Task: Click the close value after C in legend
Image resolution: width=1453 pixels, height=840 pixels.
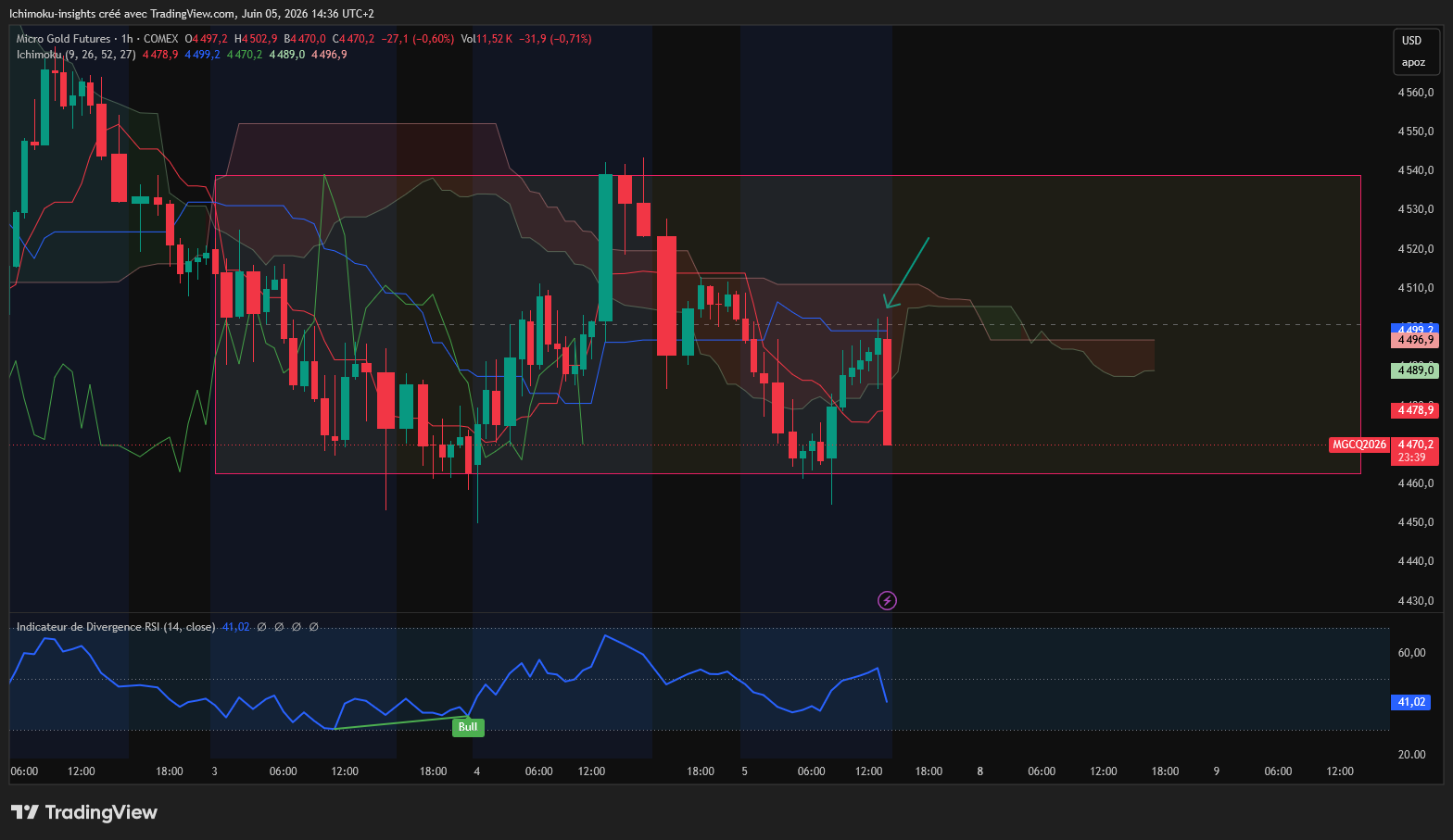Action: pos(358,39)
